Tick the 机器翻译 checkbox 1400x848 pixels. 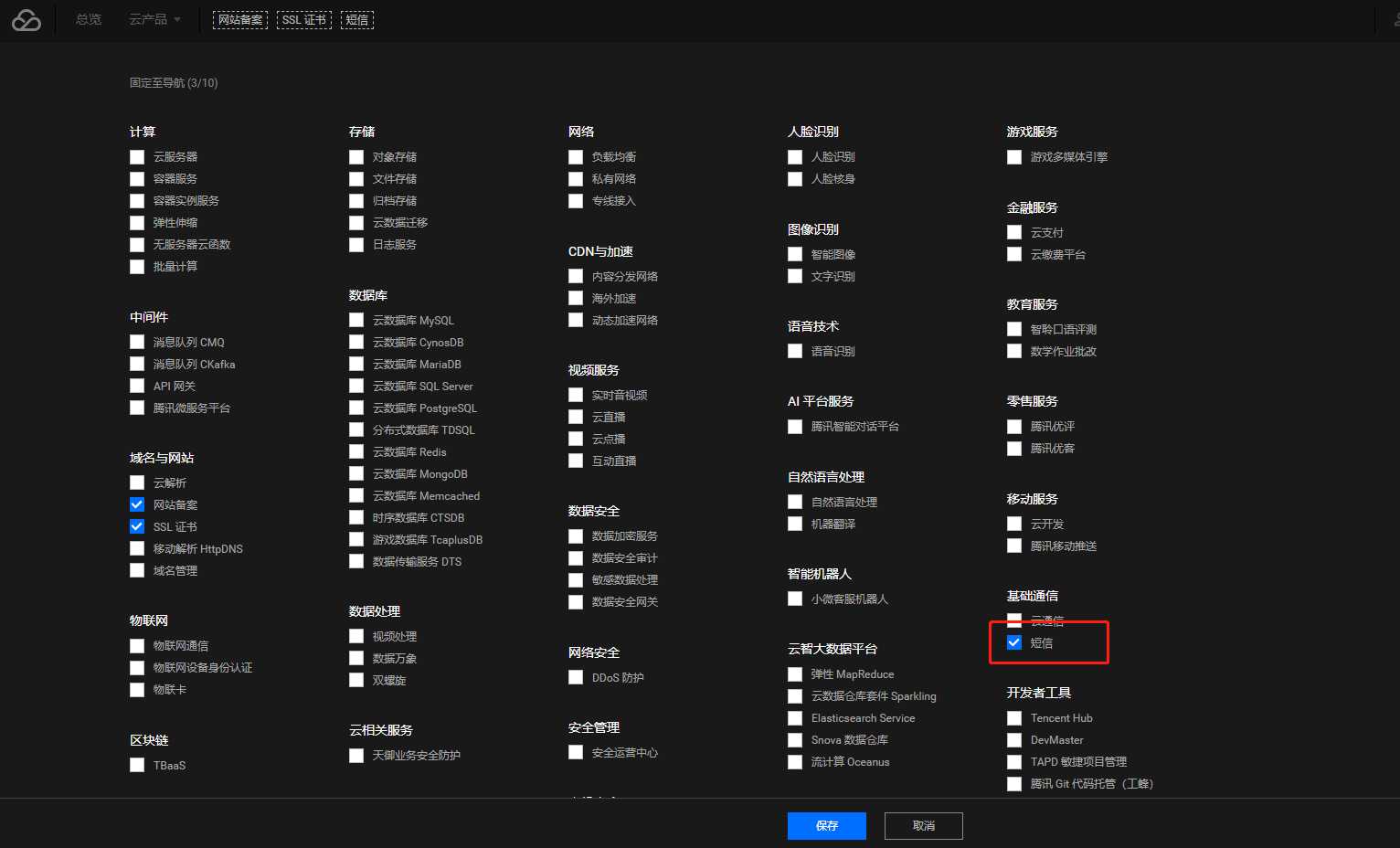click(x=795, y=524)
